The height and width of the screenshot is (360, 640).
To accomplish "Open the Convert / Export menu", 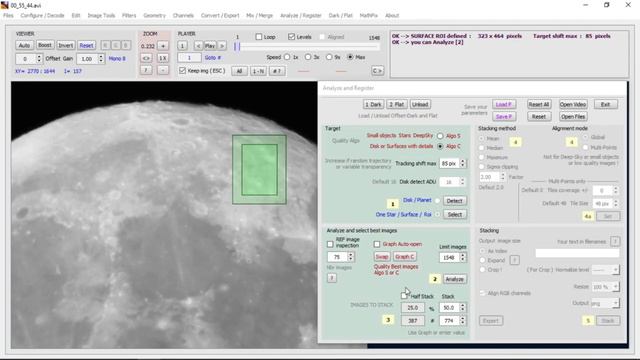I will click(220, 16).
